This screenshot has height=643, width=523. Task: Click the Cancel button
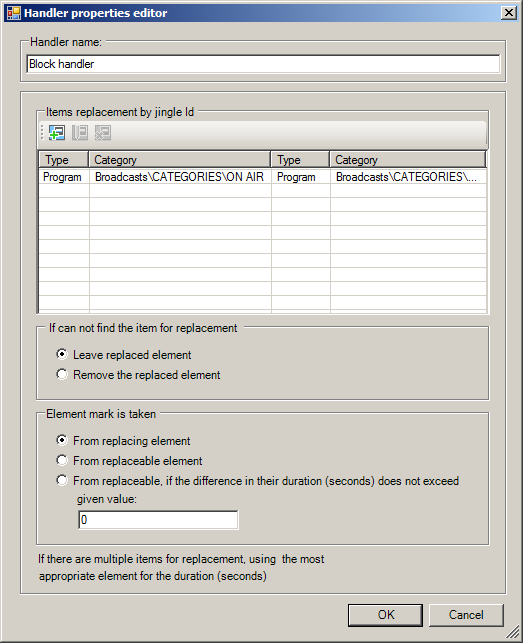click(466, 615)
